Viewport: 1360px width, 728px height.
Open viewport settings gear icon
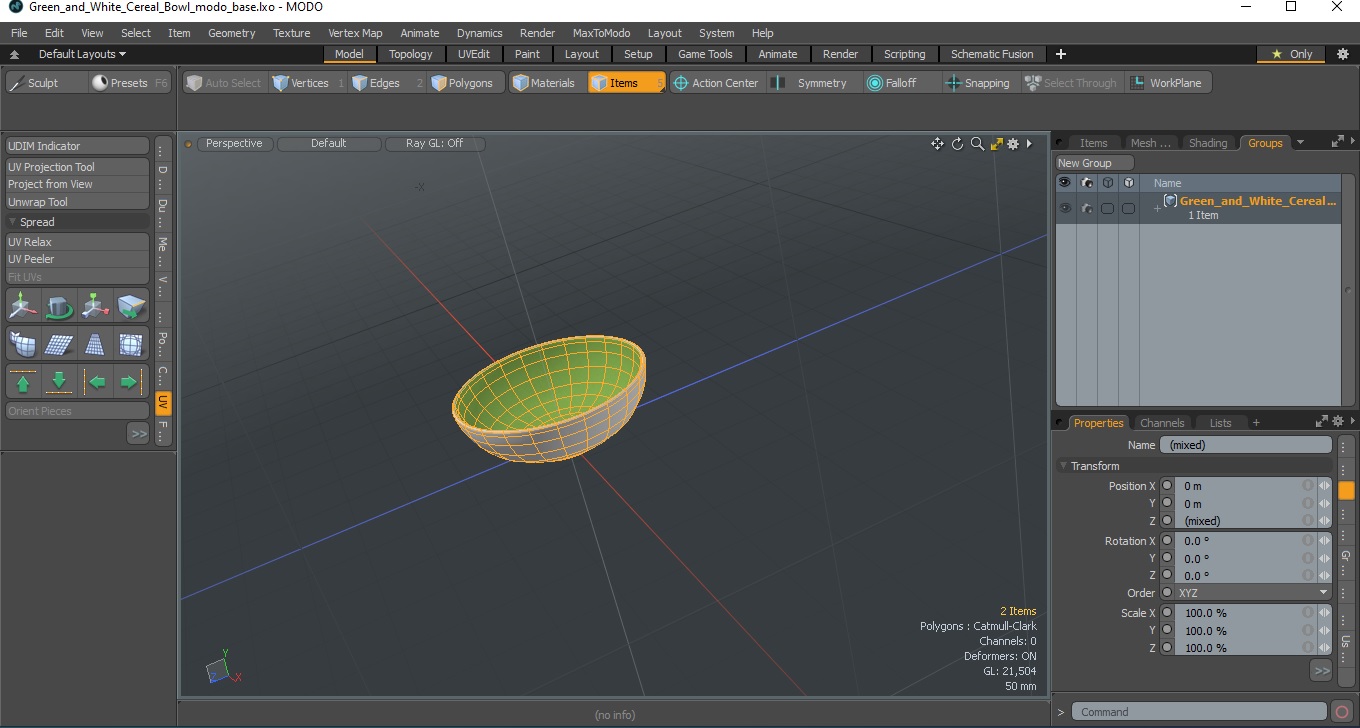click(x=1013, y=144)
